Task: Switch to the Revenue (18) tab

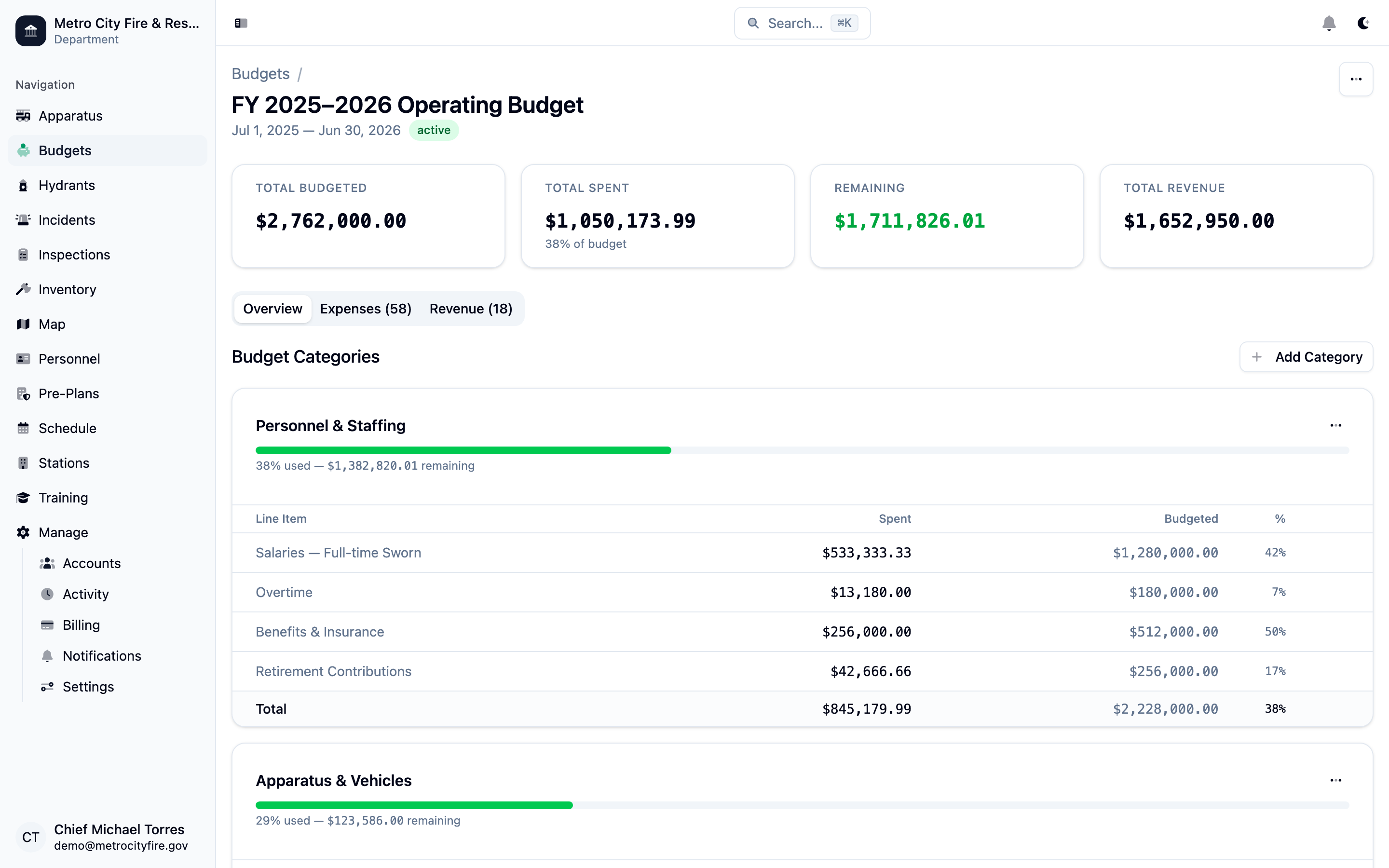Action: (471, 308)
